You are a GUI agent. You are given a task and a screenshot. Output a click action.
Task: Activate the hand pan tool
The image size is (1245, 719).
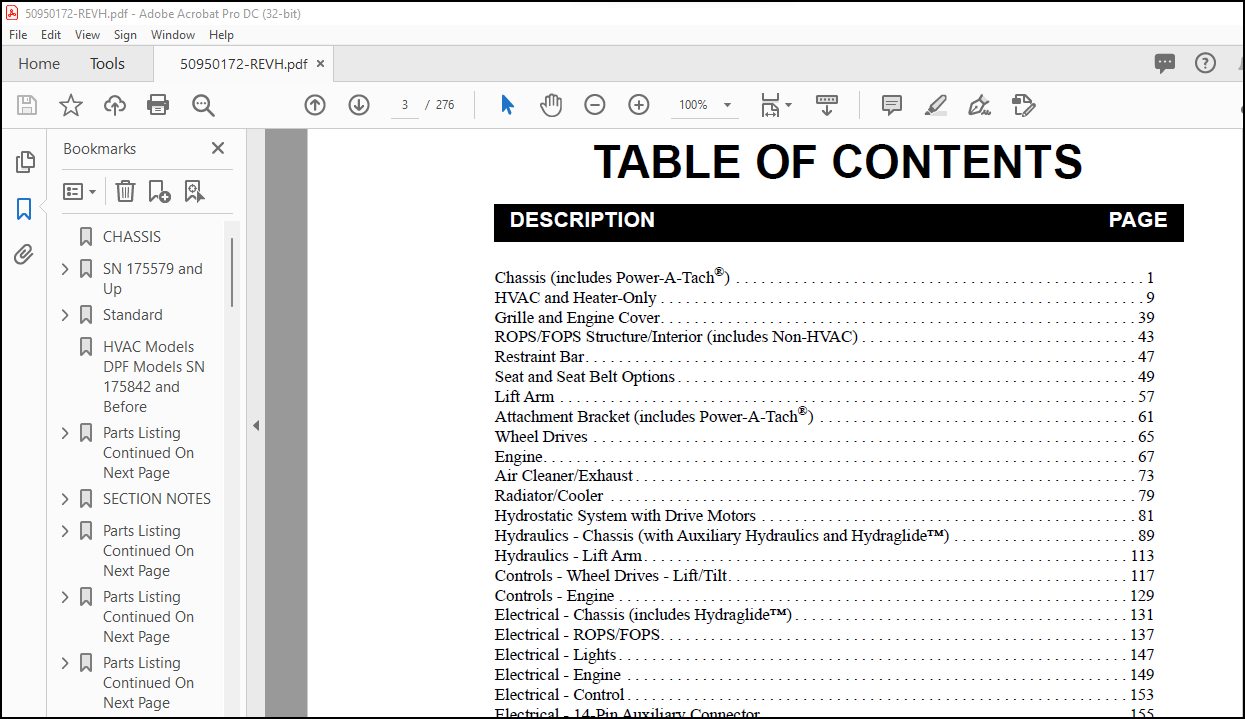pyautogui.click(x=551, y=105)
